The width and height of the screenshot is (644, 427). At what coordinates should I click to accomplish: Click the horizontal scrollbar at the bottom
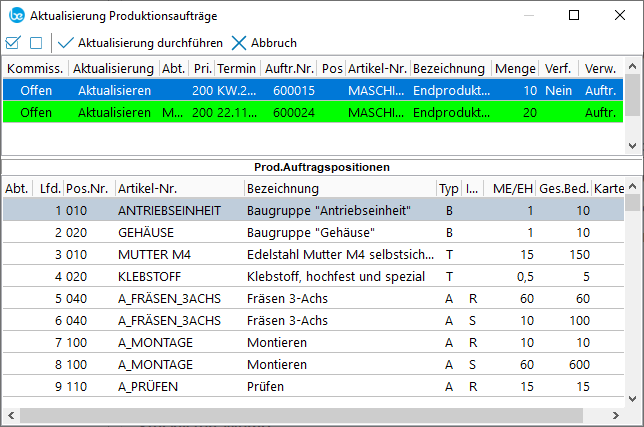point(300,413)
